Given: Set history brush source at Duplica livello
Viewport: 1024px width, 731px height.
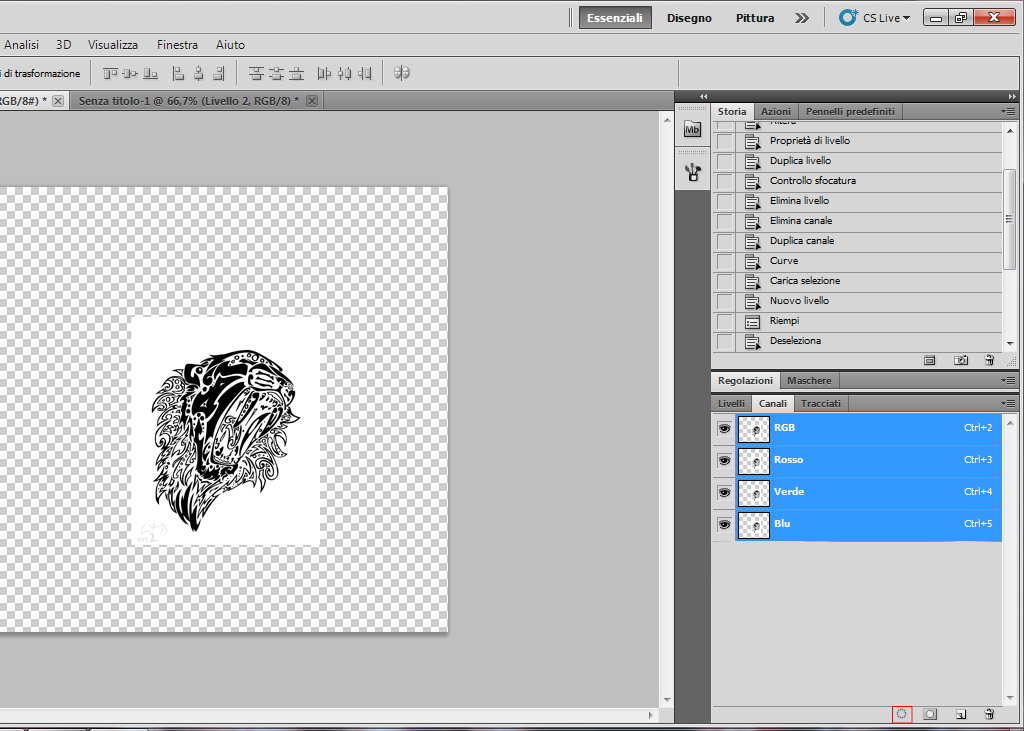Looking at the screenshot, I should 725,161.
